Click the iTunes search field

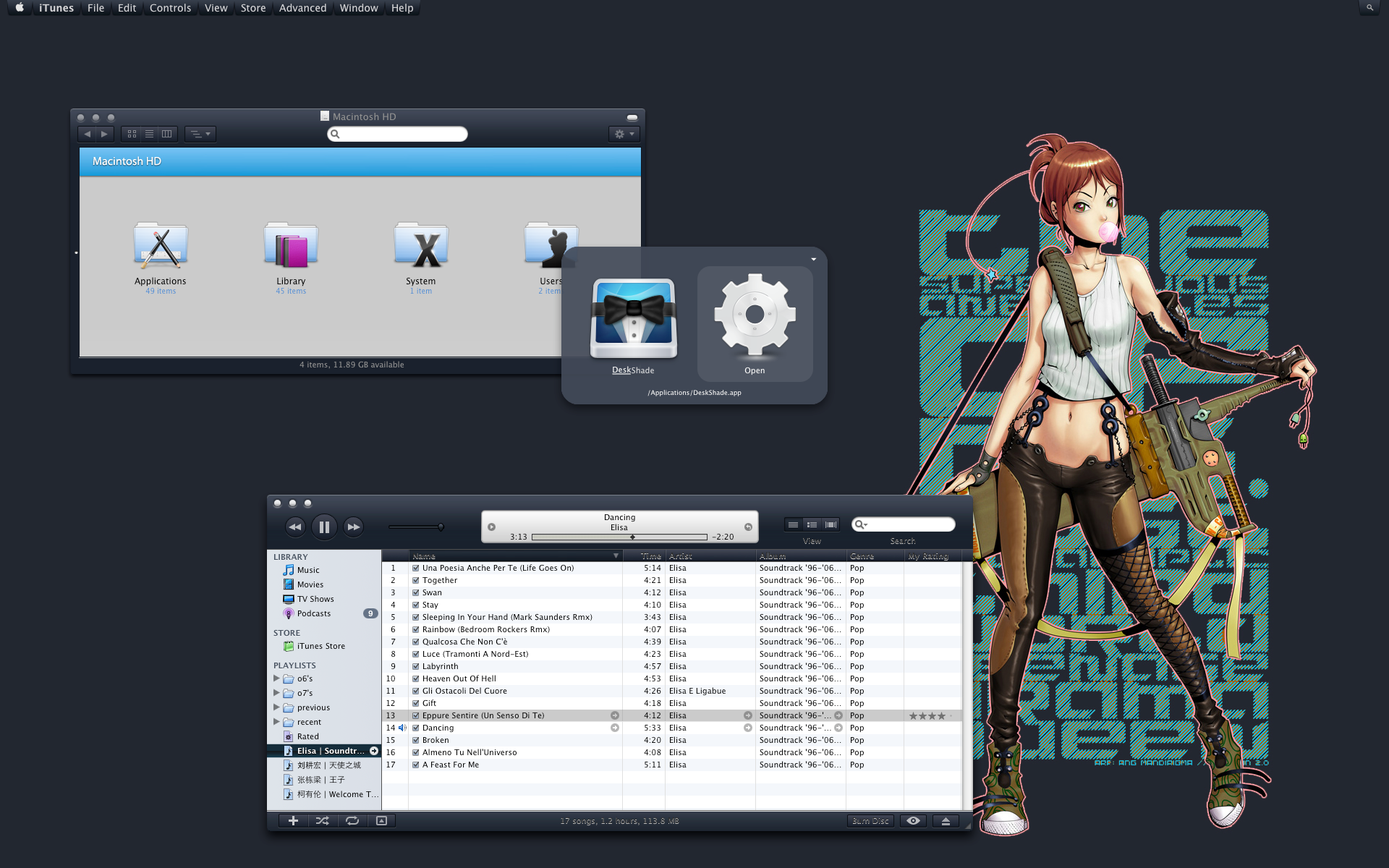coord(903,524)
